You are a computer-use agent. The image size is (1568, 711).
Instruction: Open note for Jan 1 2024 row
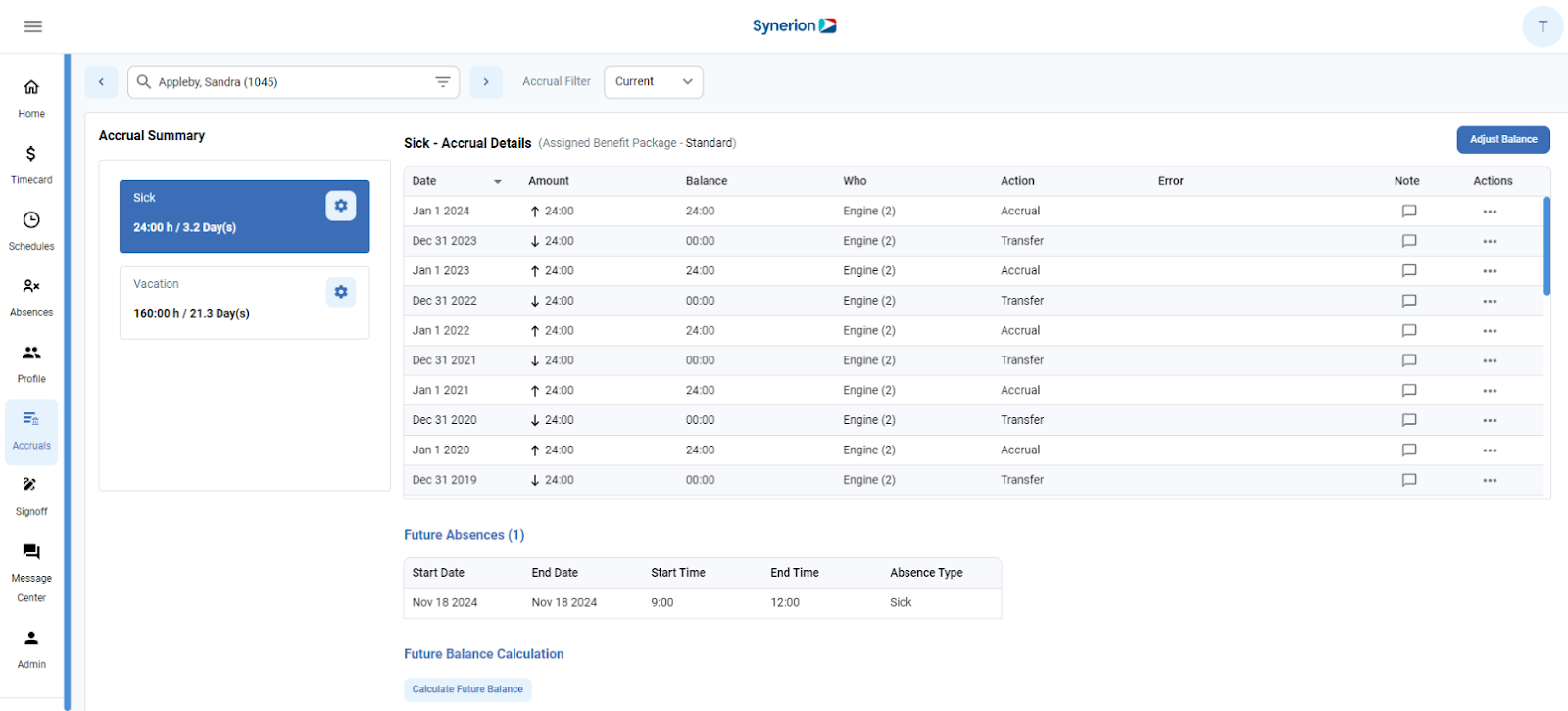1409,212
